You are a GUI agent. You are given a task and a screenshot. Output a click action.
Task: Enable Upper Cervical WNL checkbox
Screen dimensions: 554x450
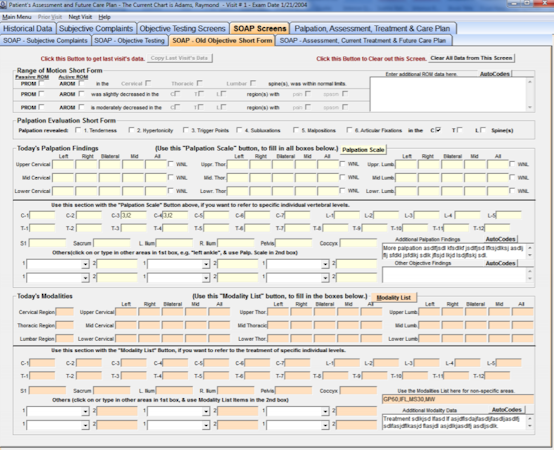(171, 164)
